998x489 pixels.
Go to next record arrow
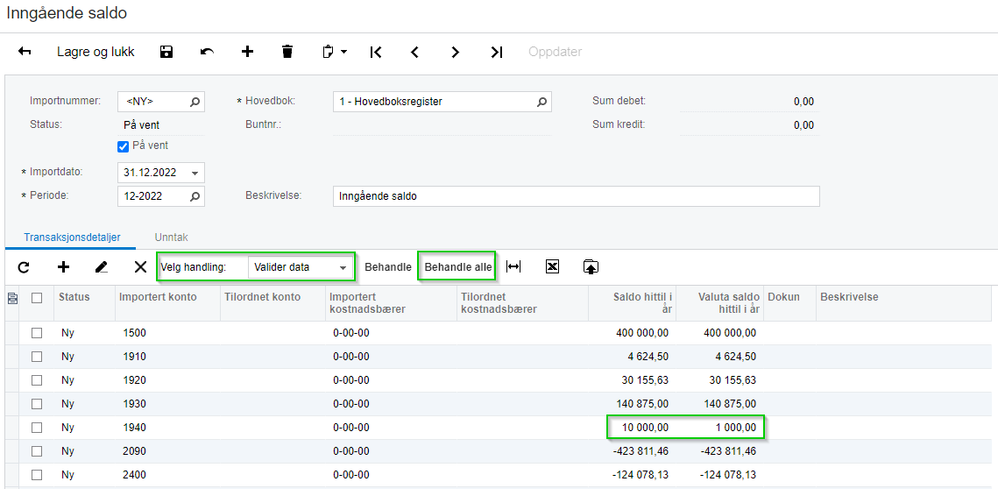(455, 52)
